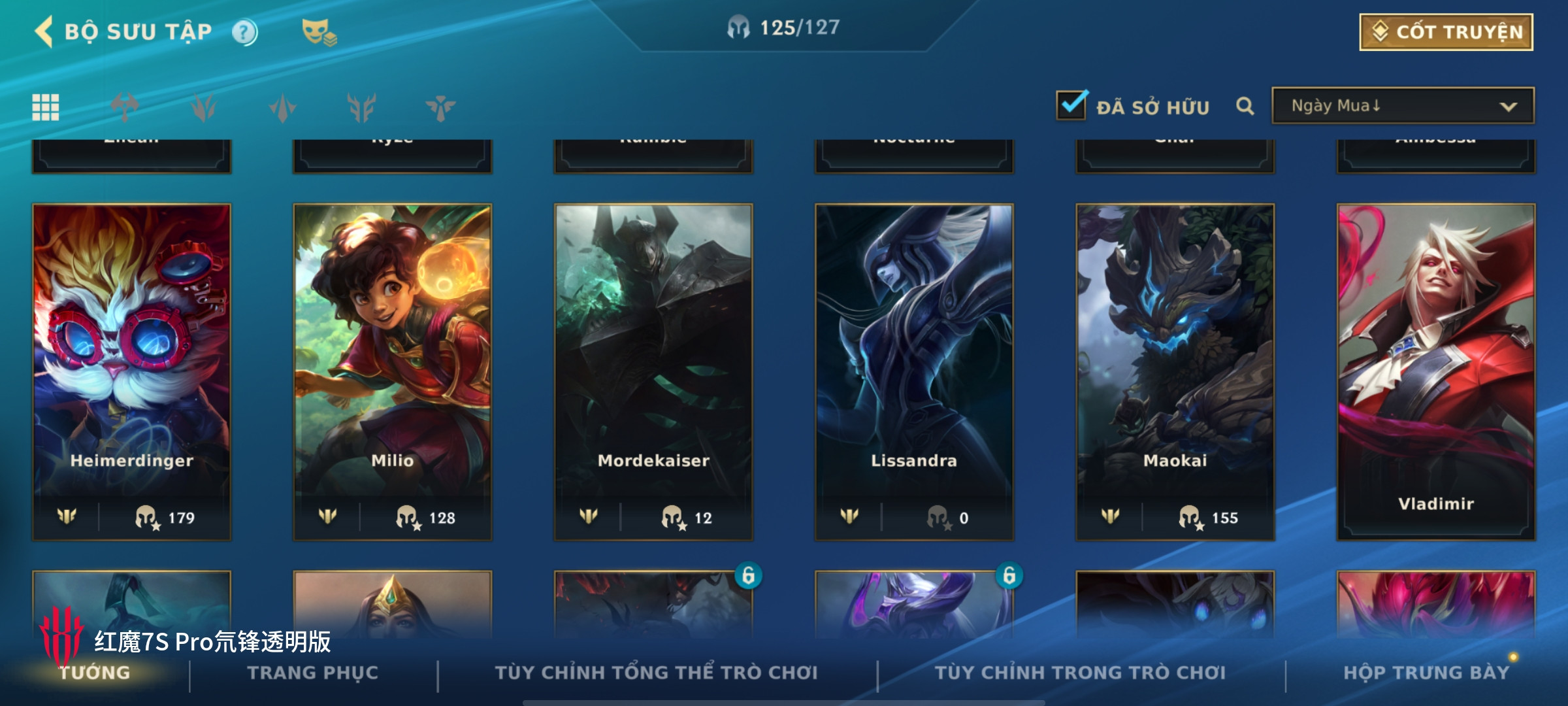Screen dimensions: 1568x706
Task: Open the mask and coins icon
Action: pyautogui.click(x=319, y=32)
